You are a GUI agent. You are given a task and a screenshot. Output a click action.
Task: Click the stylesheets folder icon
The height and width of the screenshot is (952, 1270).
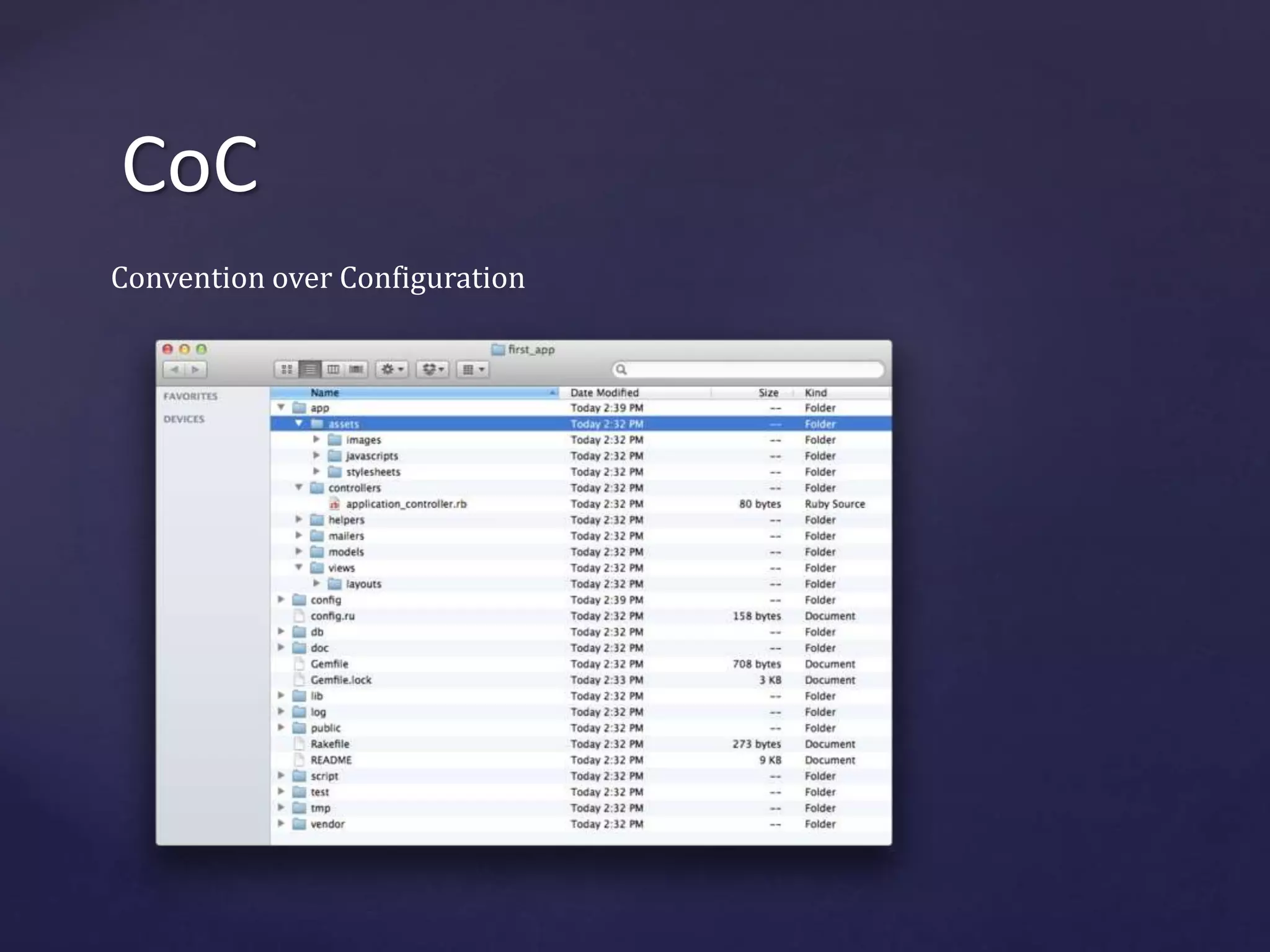pyautogui.click(x=335, y=472)
